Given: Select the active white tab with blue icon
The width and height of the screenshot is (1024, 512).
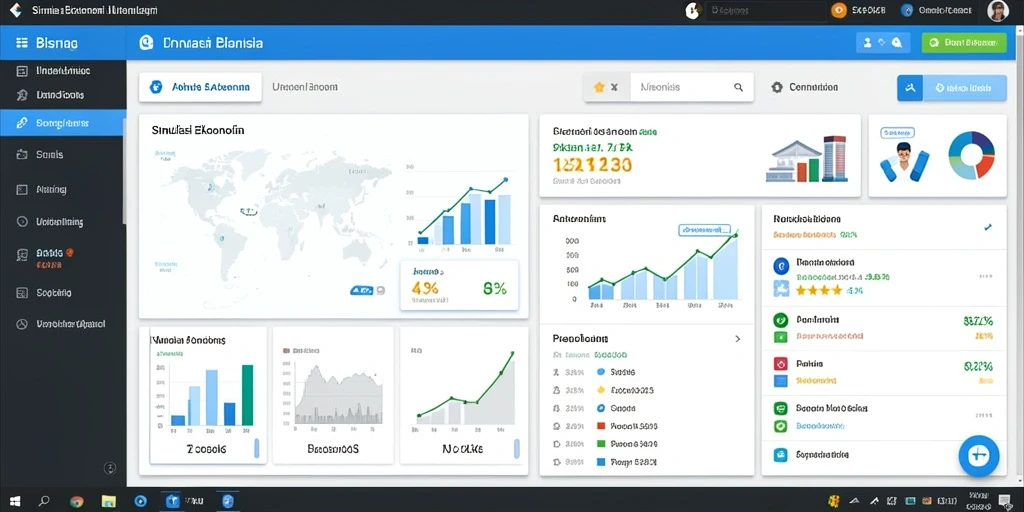Looking at the screenshot, I should point(200,87).
